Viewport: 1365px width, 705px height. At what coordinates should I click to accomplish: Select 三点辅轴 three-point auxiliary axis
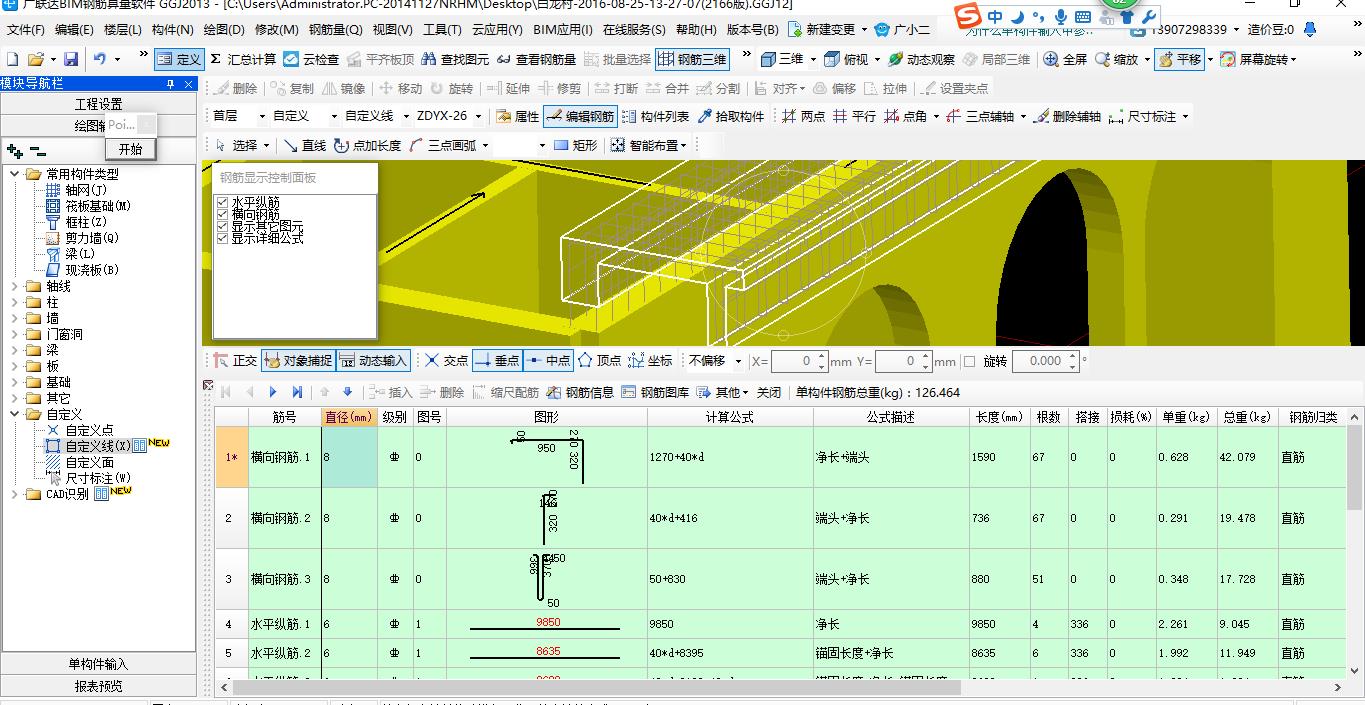point(980,116)
